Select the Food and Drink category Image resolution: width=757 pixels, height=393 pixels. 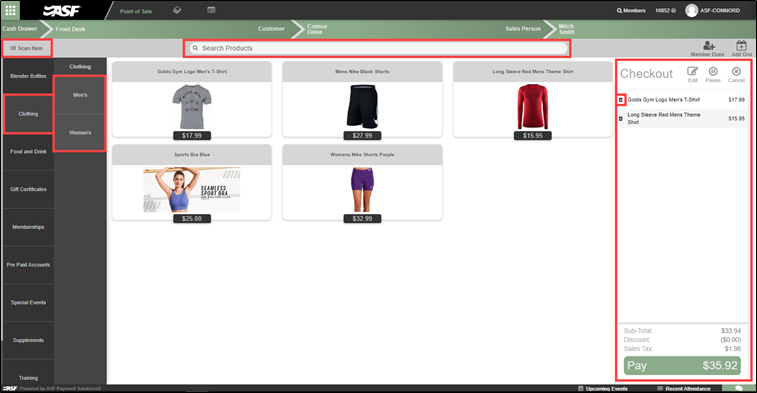coord(28,152)
